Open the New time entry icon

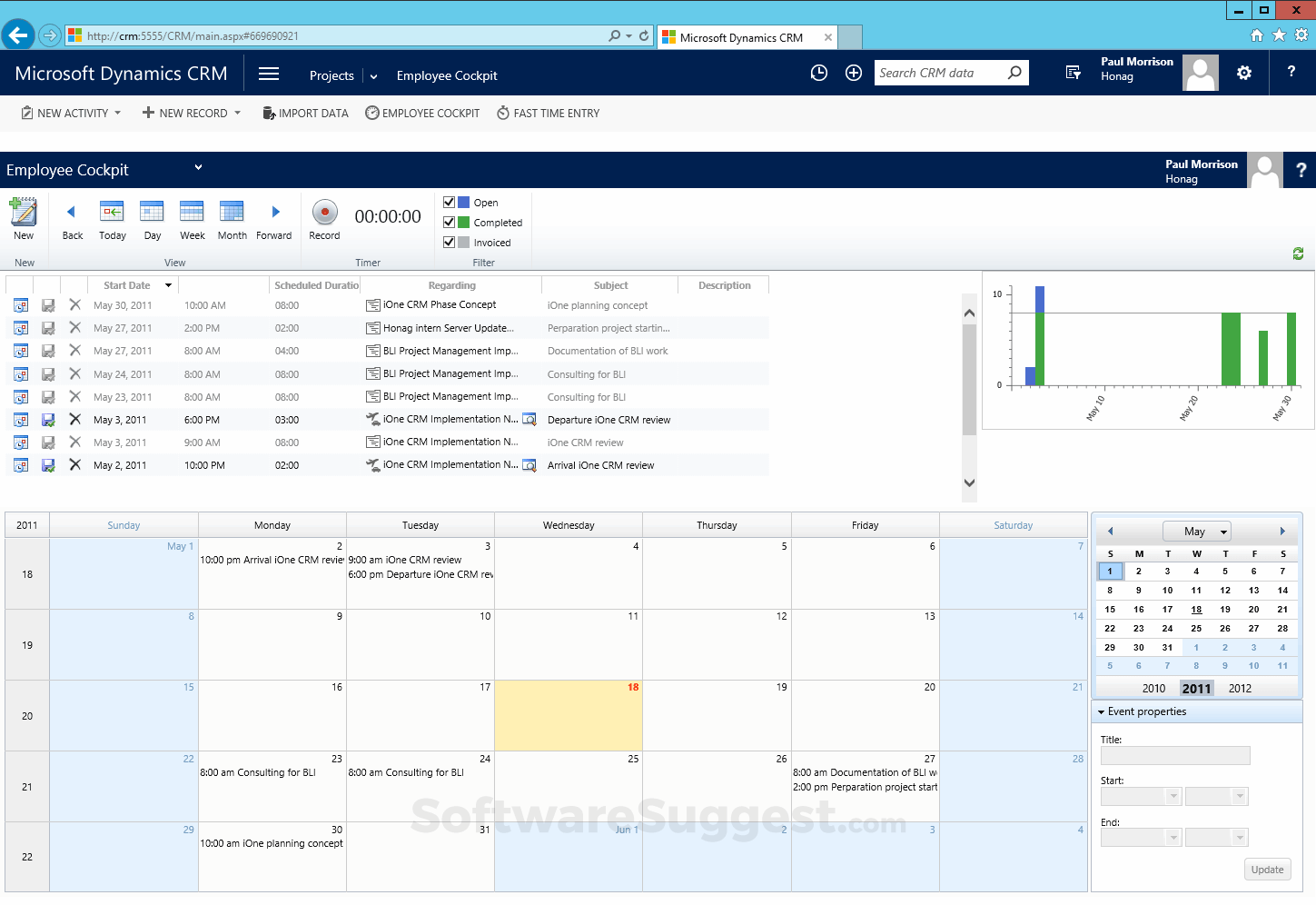[x=24, y=216]
